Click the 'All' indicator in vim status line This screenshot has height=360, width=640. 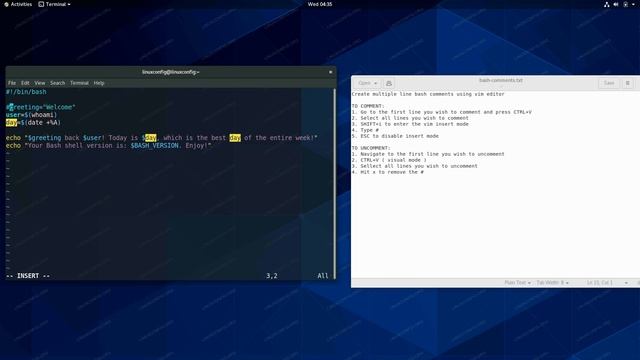(x=323, y=276)
